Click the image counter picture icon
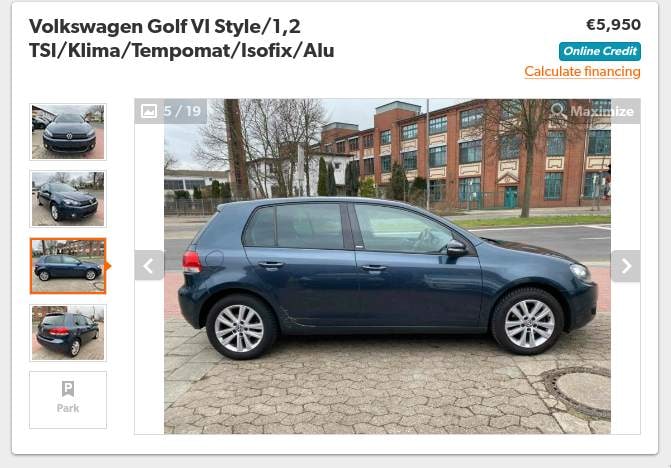The width and height of the screenshot is (671, 468). (149, 111)
